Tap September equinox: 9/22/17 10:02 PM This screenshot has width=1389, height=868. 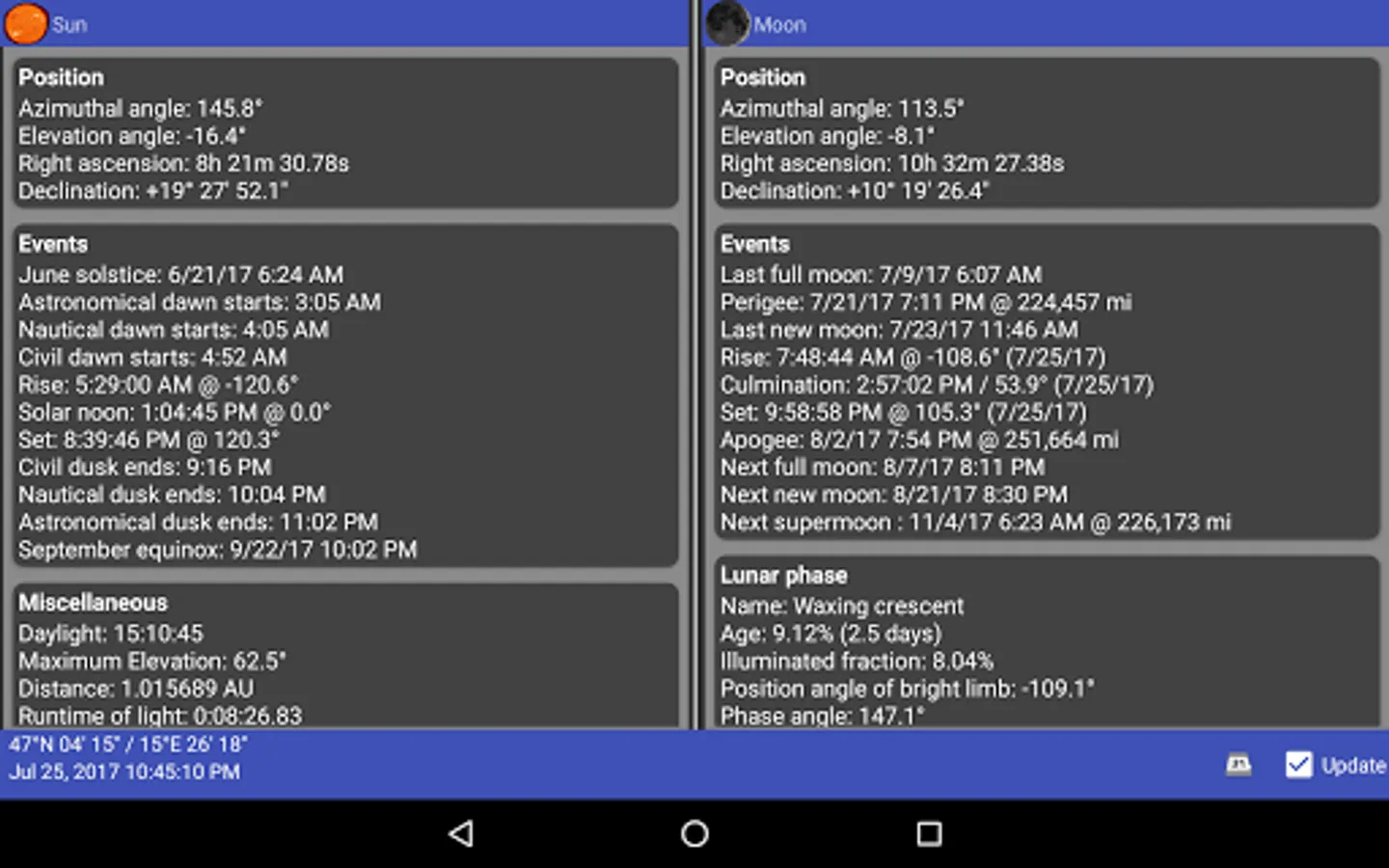[x=218, y=550]
